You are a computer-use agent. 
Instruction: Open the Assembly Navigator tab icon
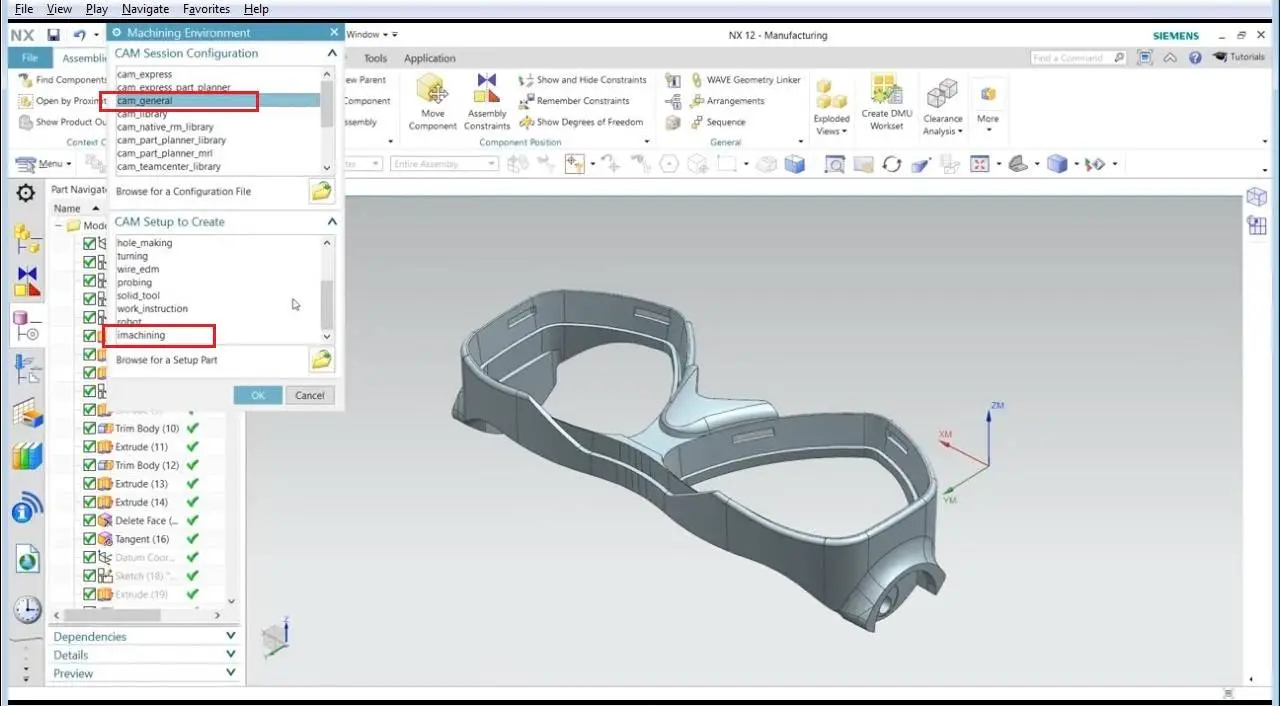click(x=26, y=238)
